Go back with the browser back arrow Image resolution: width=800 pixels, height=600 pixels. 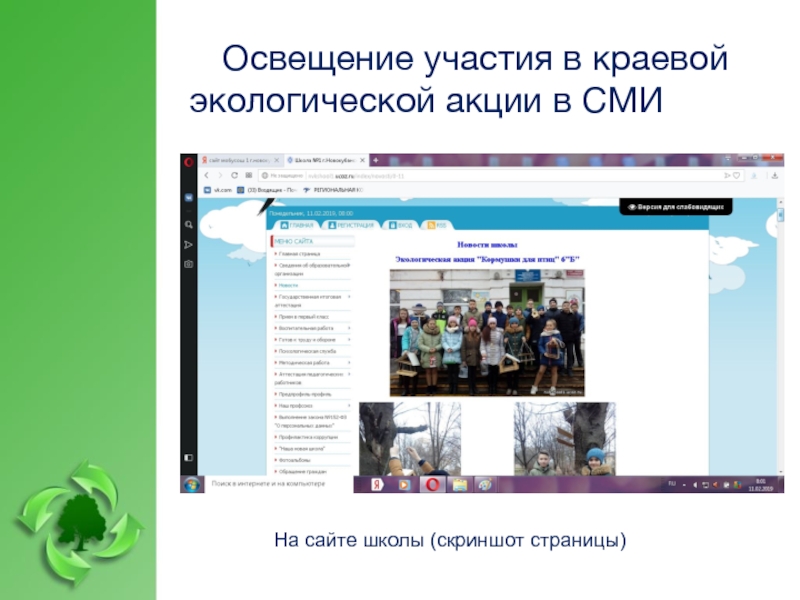tap(207, 176)
